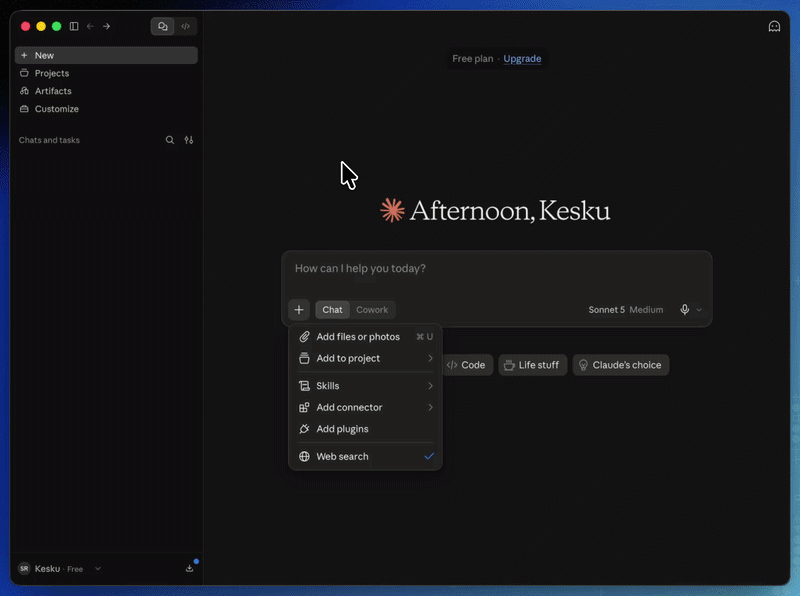
Task: Select the Cowork mode tab
Action: (x=372, y=310)
